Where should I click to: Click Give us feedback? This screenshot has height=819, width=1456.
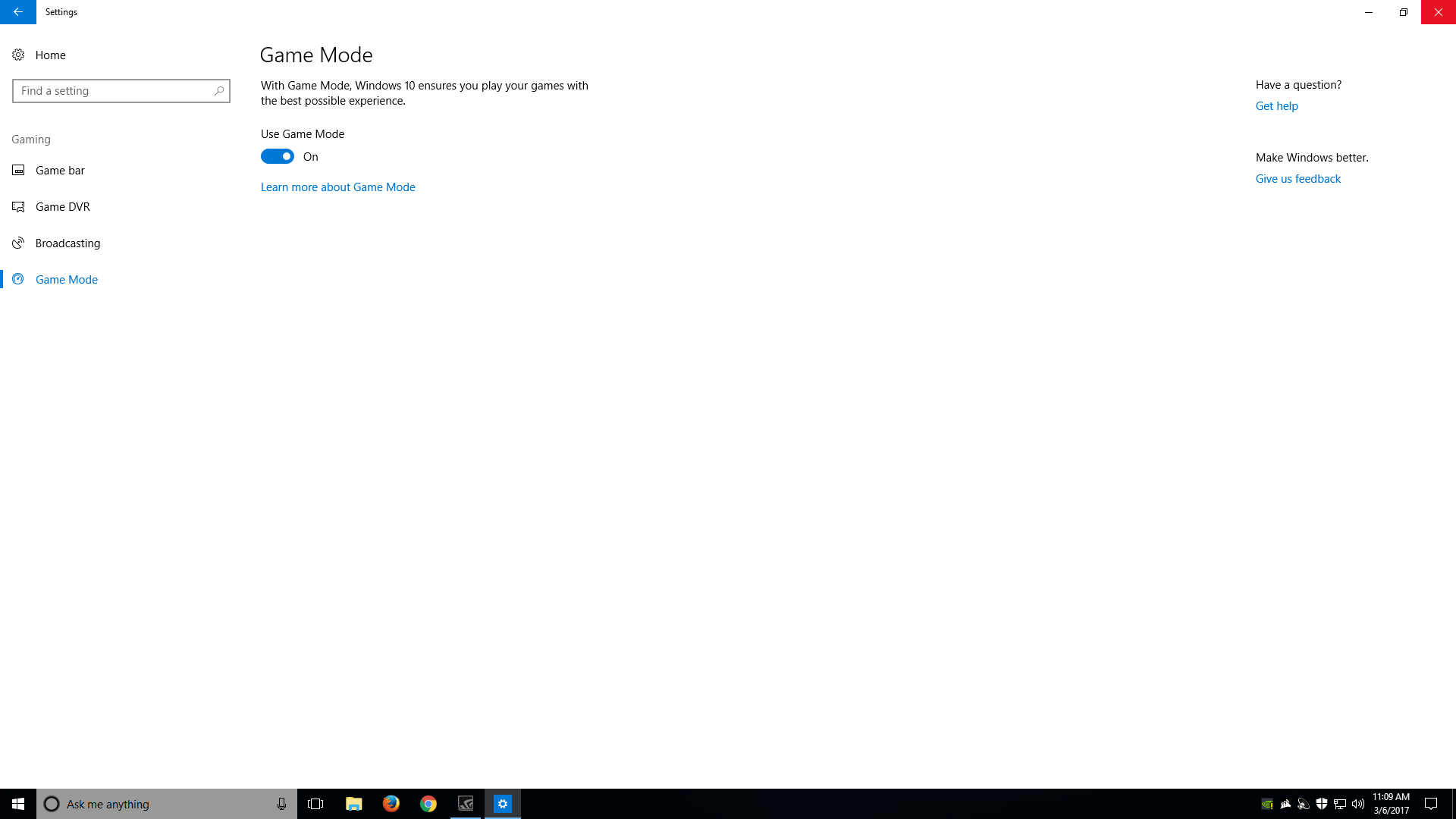tap(1298, 178)
